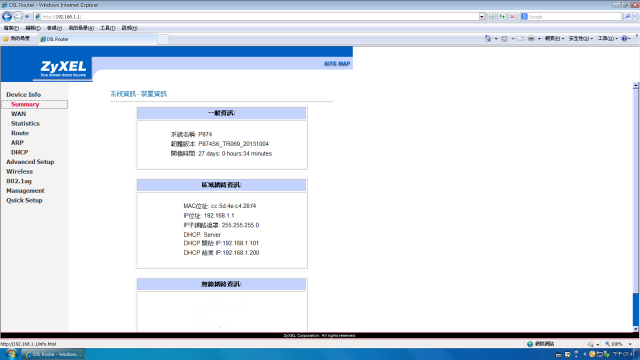Open the Tools (T) menu in menu bar
This screenshot has width=640, height=360.
click(108, 28)
